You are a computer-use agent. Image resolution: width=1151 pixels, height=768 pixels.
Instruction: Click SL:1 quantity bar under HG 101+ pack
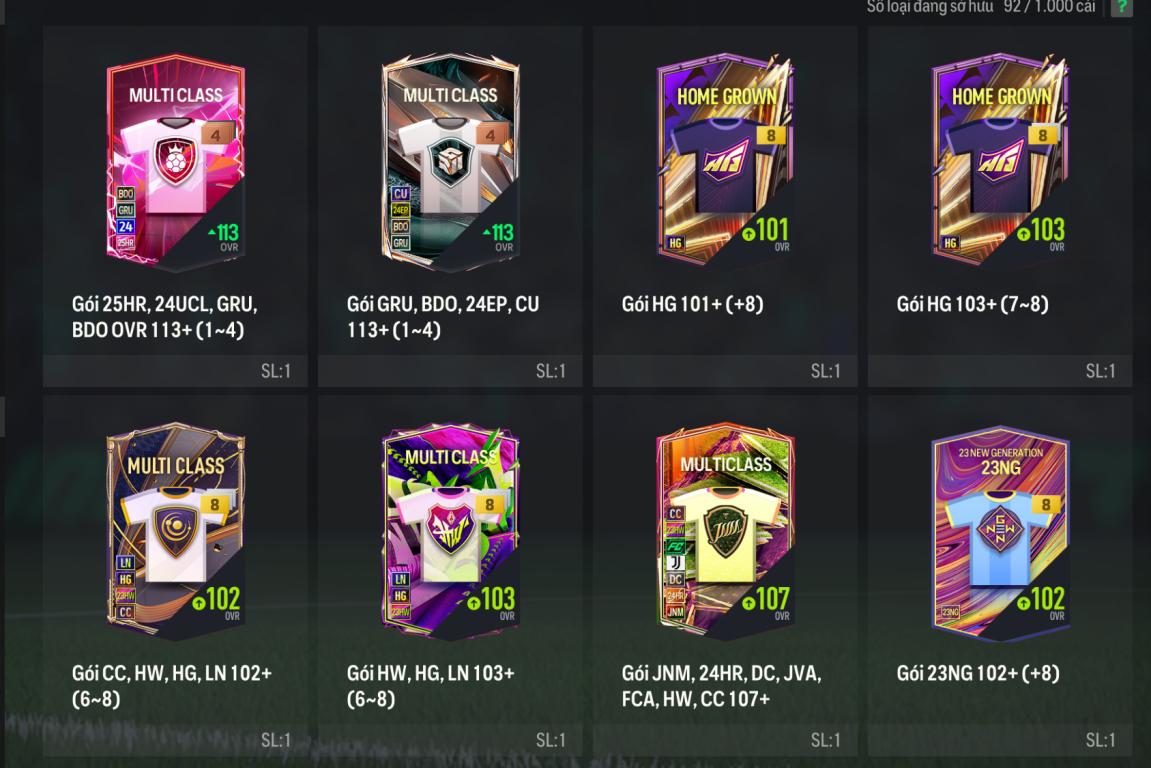coord(725,371)
